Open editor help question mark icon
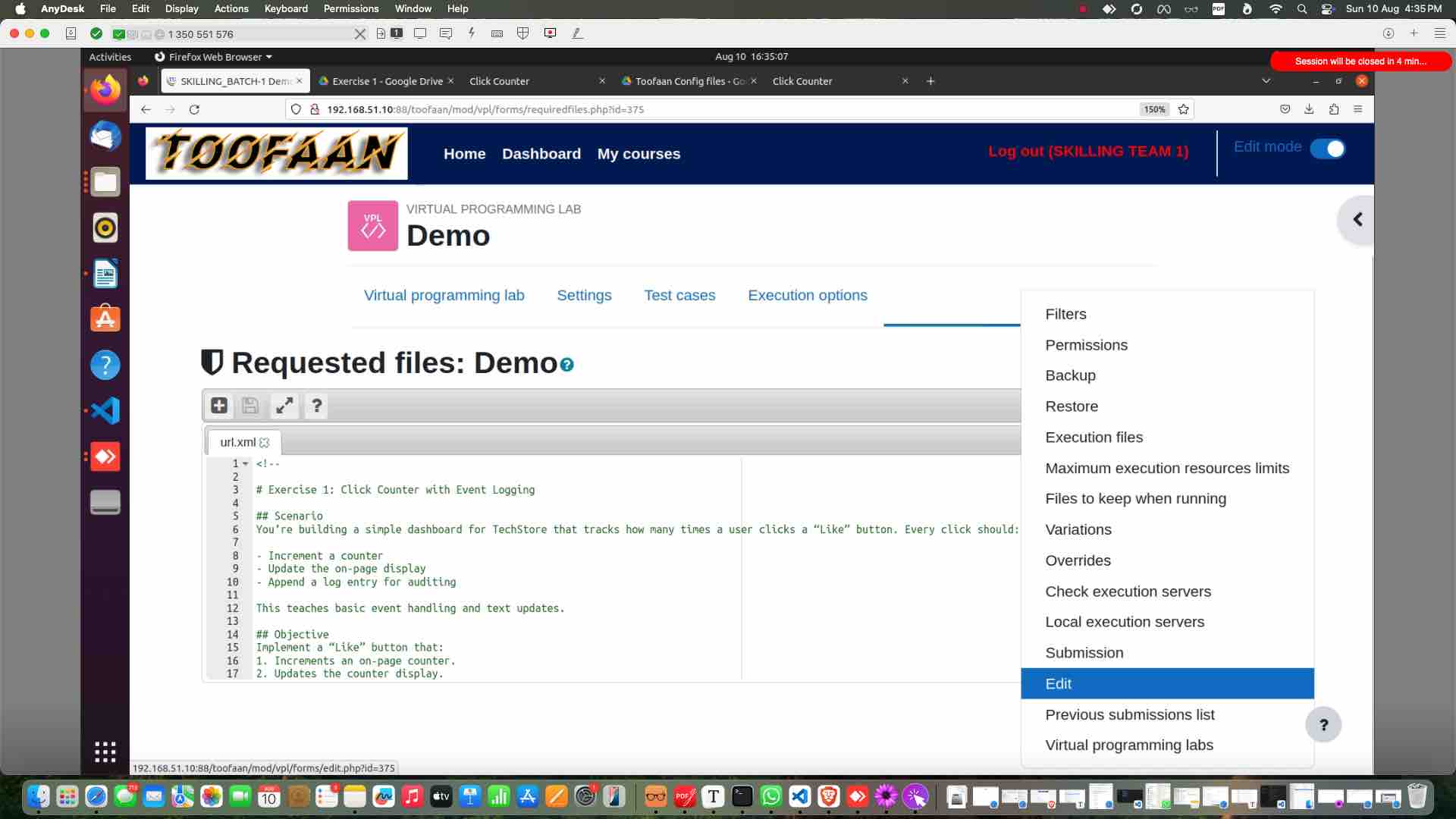Image resolution: width=1456 pixels, height=819 pixels. click(317, 406)
